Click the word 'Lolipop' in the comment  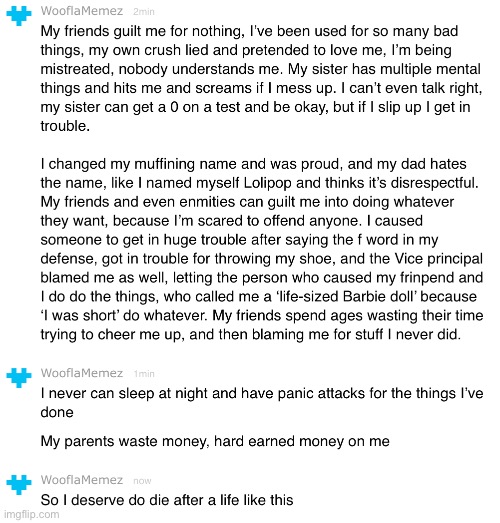268,183
